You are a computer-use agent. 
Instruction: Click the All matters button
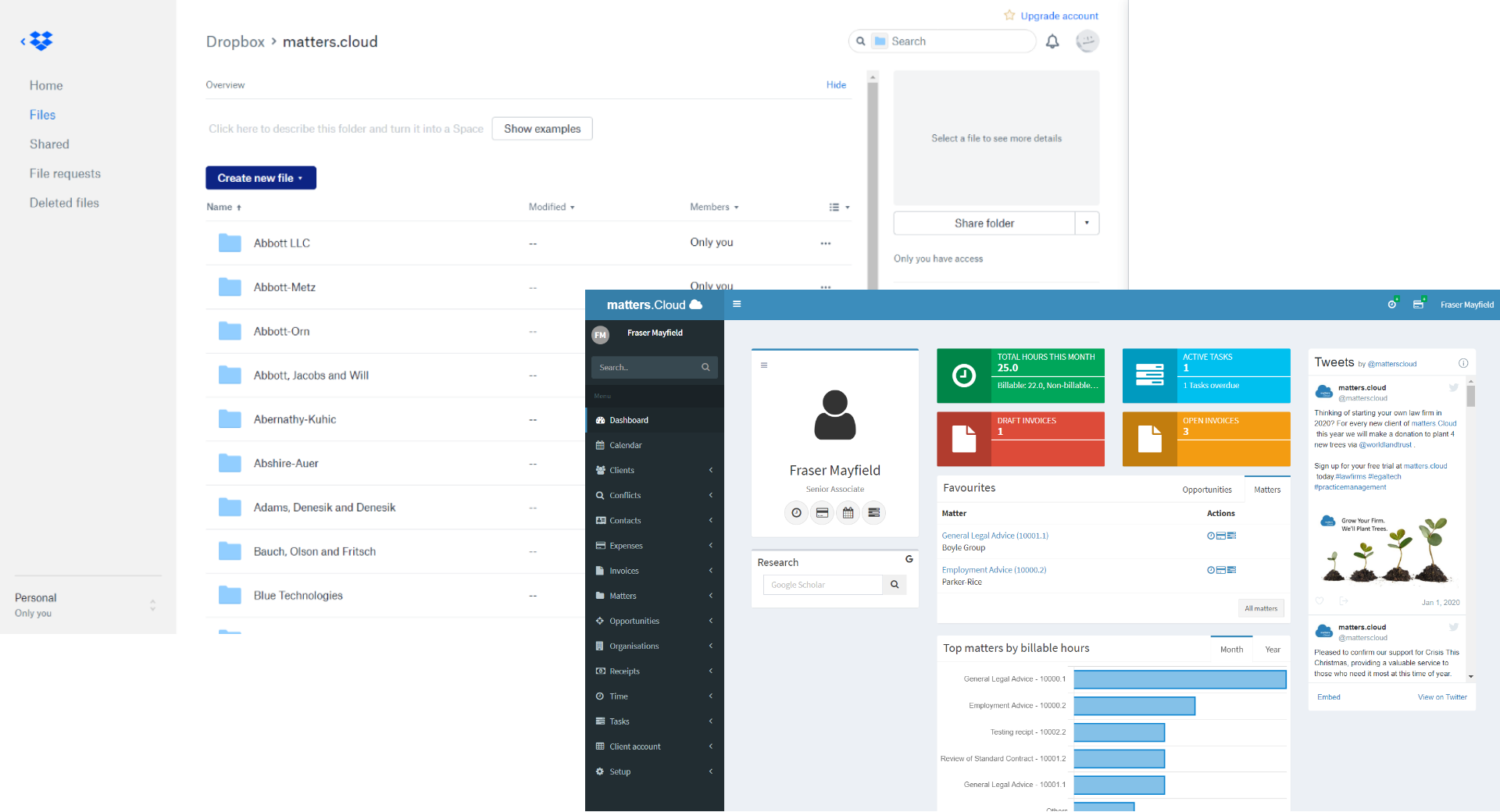coord(1261,608)
